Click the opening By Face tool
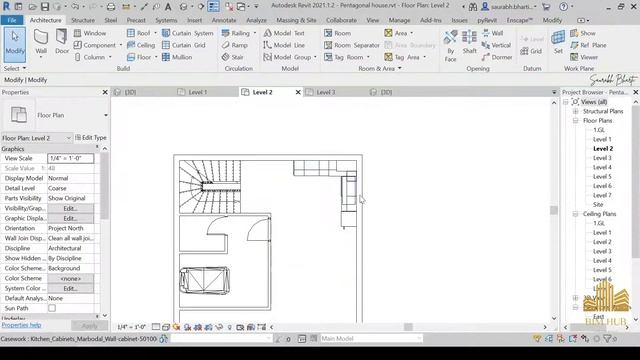640x360 pixels. point(451,46)
